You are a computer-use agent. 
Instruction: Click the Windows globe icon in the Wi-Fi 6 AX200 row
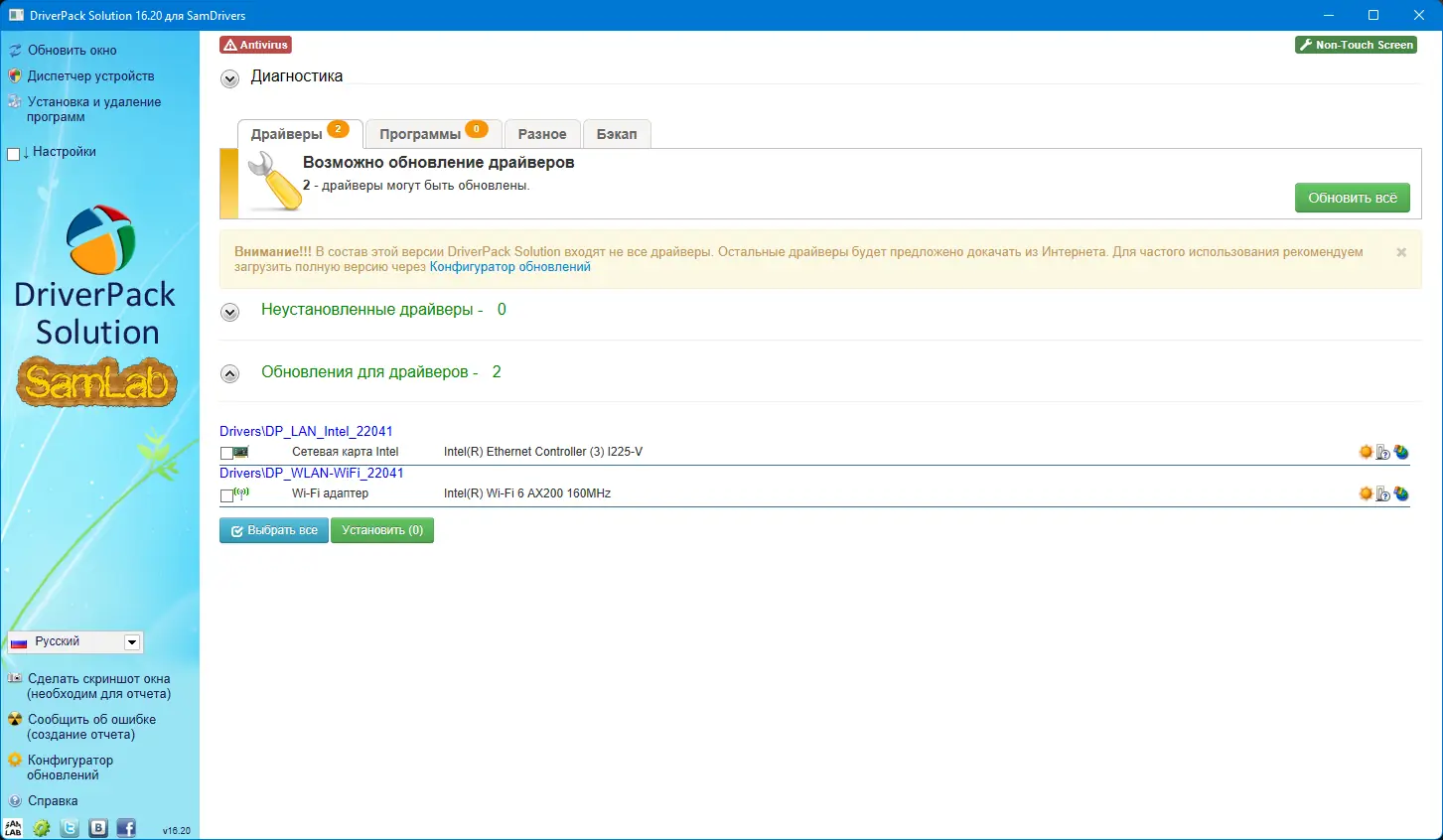pyautogui.click(x=1400, y=493)
